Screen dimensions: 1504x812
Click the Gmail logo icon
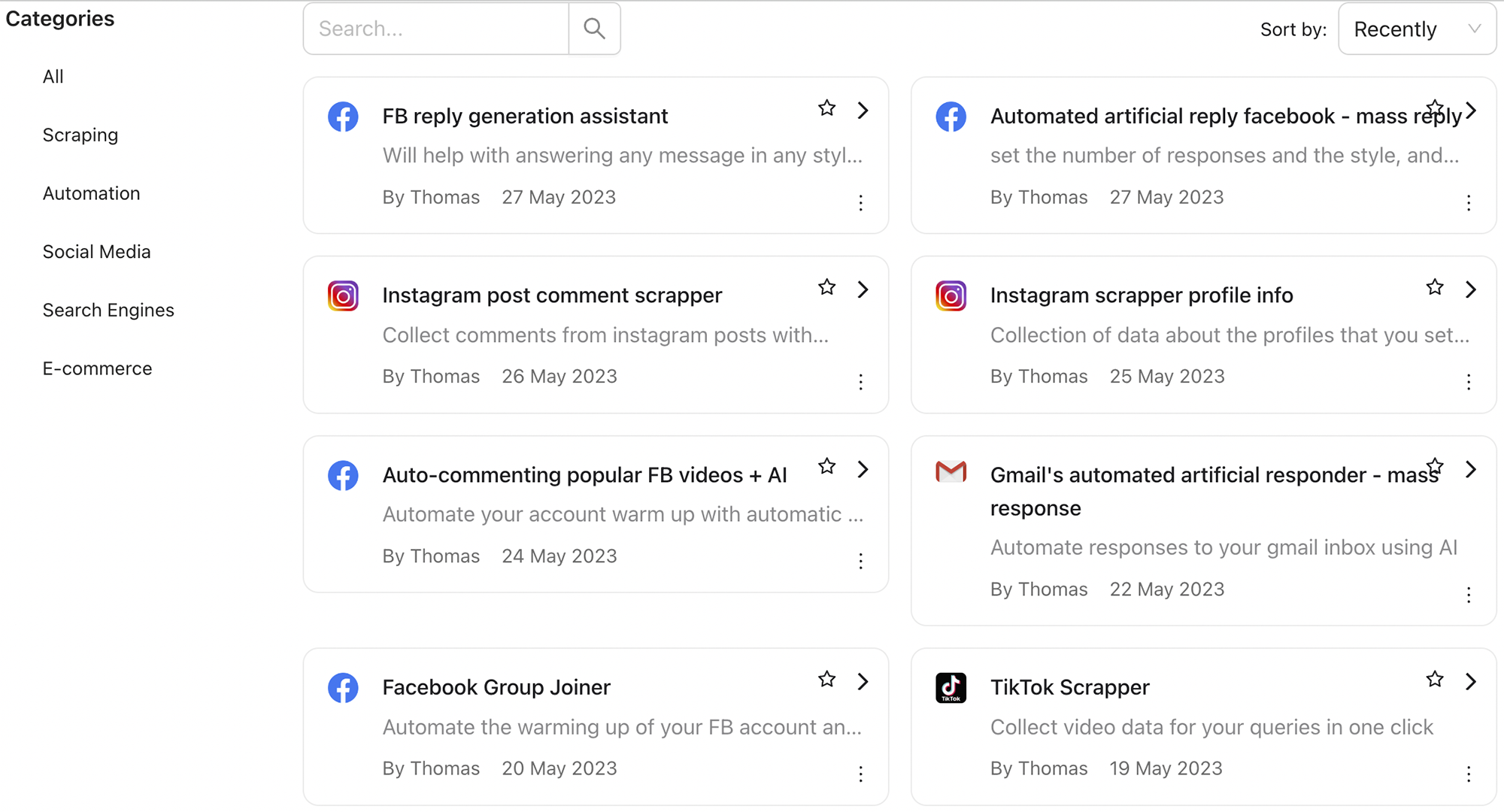pyautogui.click(x=951, y=472)
